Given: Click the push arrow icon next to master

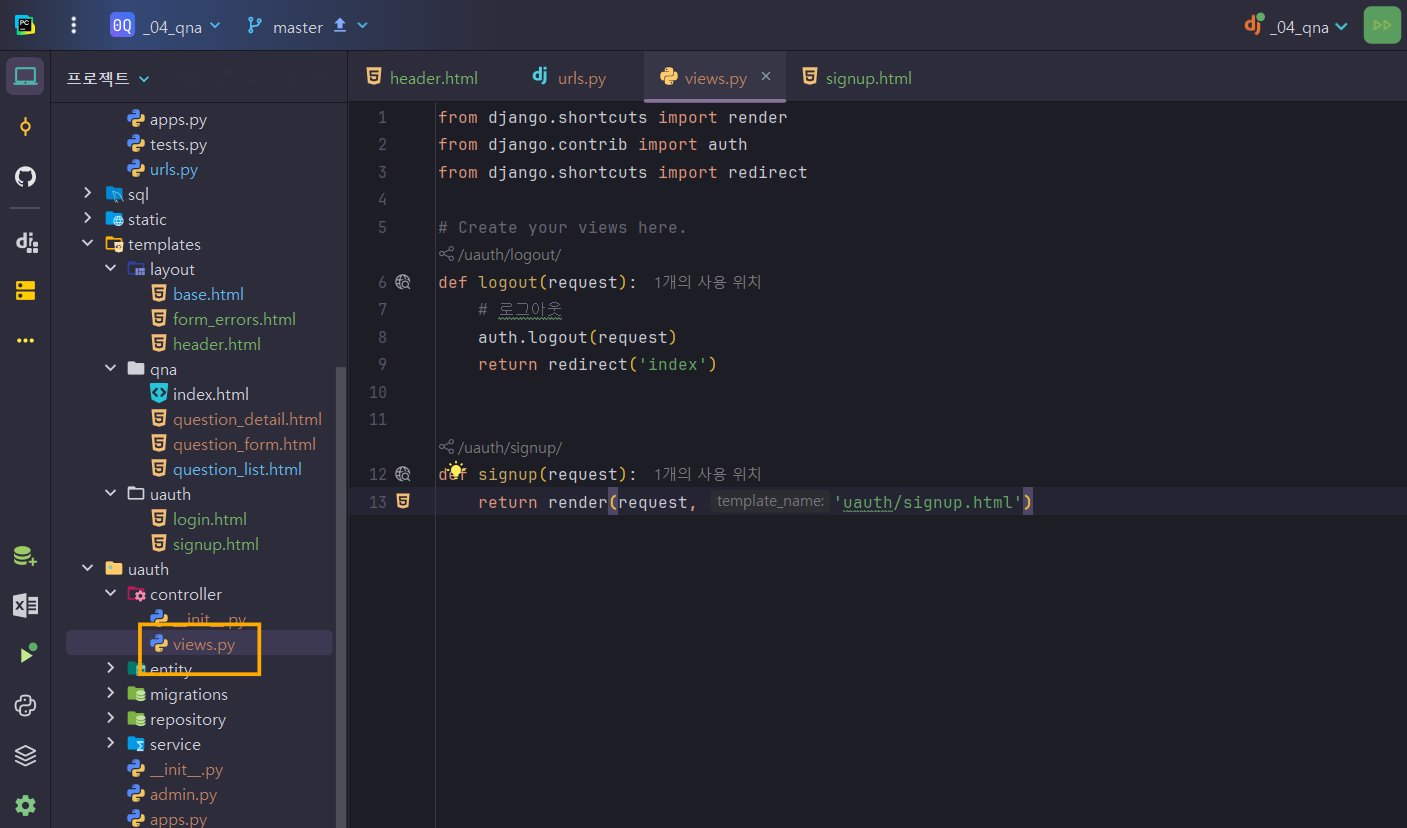Looking at the screenshot, I should coord(340,25).
